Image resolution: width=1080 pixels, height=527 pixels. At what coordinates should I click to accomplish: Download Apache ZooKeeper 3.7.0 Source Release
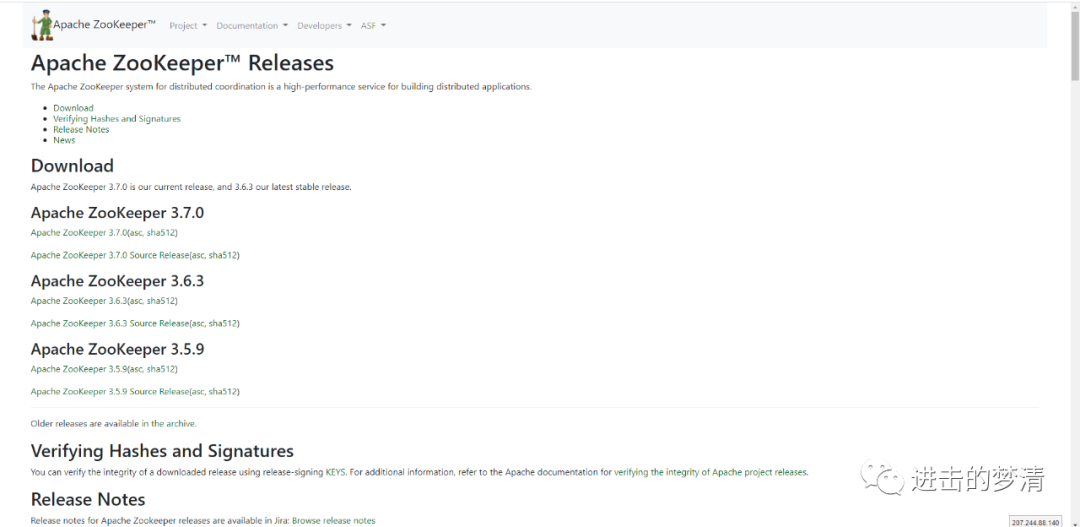pyautogui.click(x=110, y=255)
